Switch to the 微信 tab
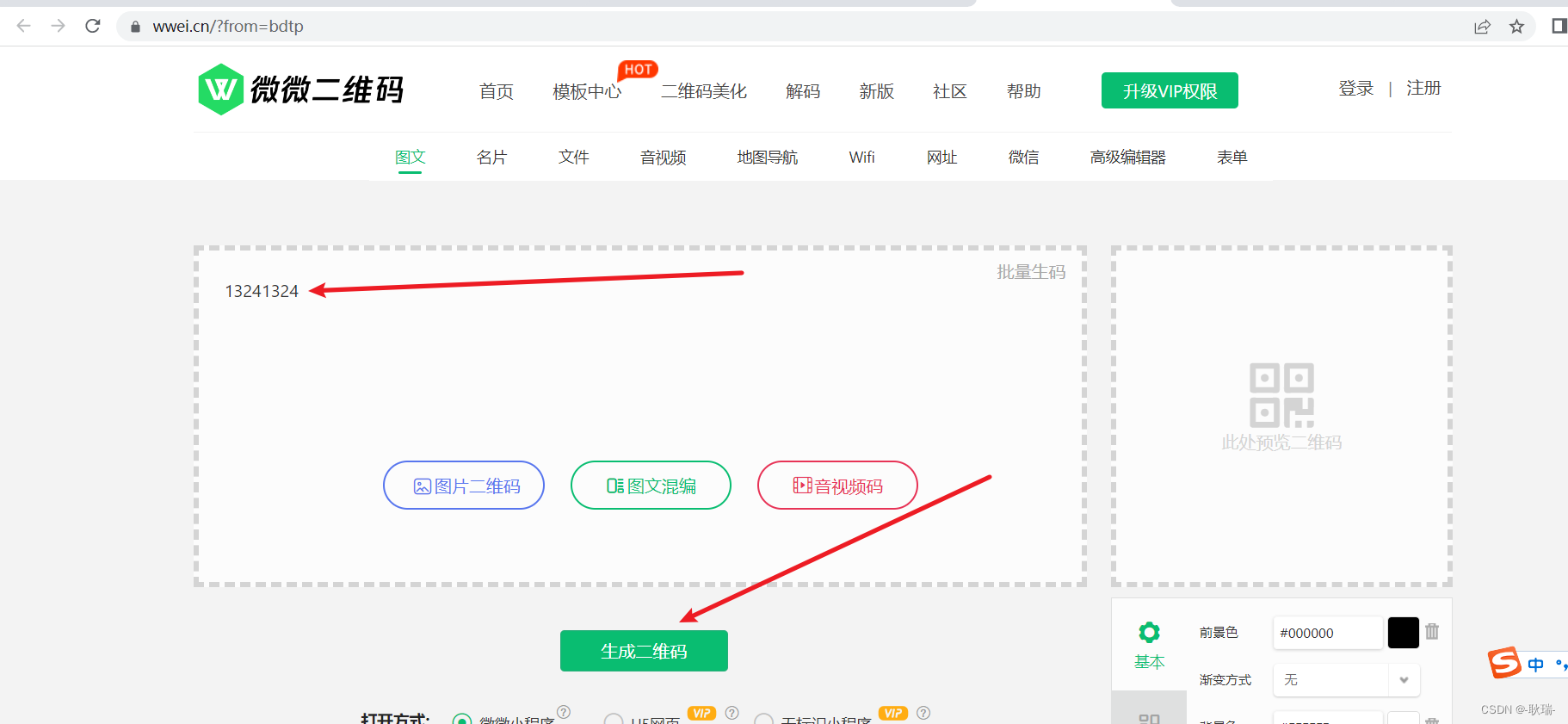The image size is (1568, 724). (1024, 157)
